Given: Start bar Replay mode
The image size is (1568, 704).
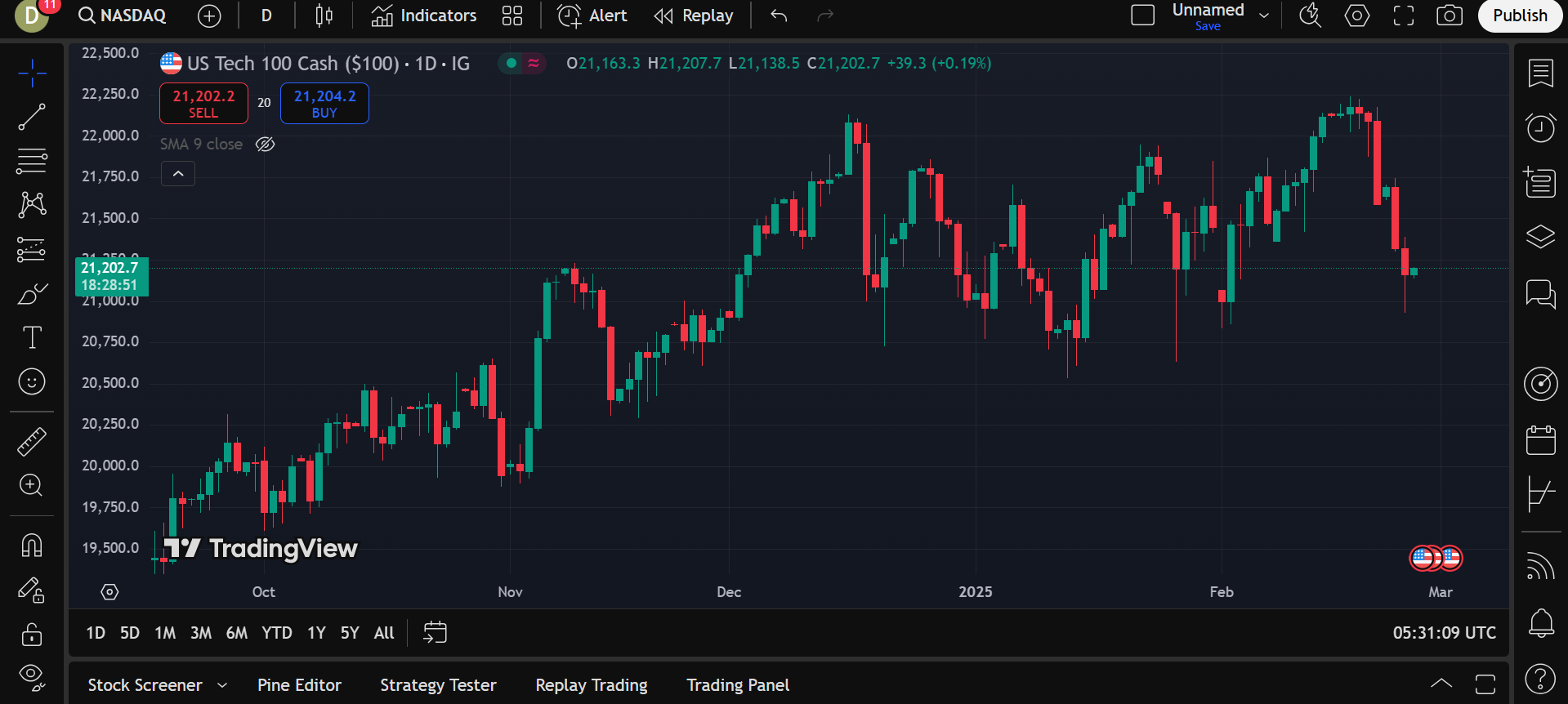Looking at the screenshot, I should [x=694, y=16].
